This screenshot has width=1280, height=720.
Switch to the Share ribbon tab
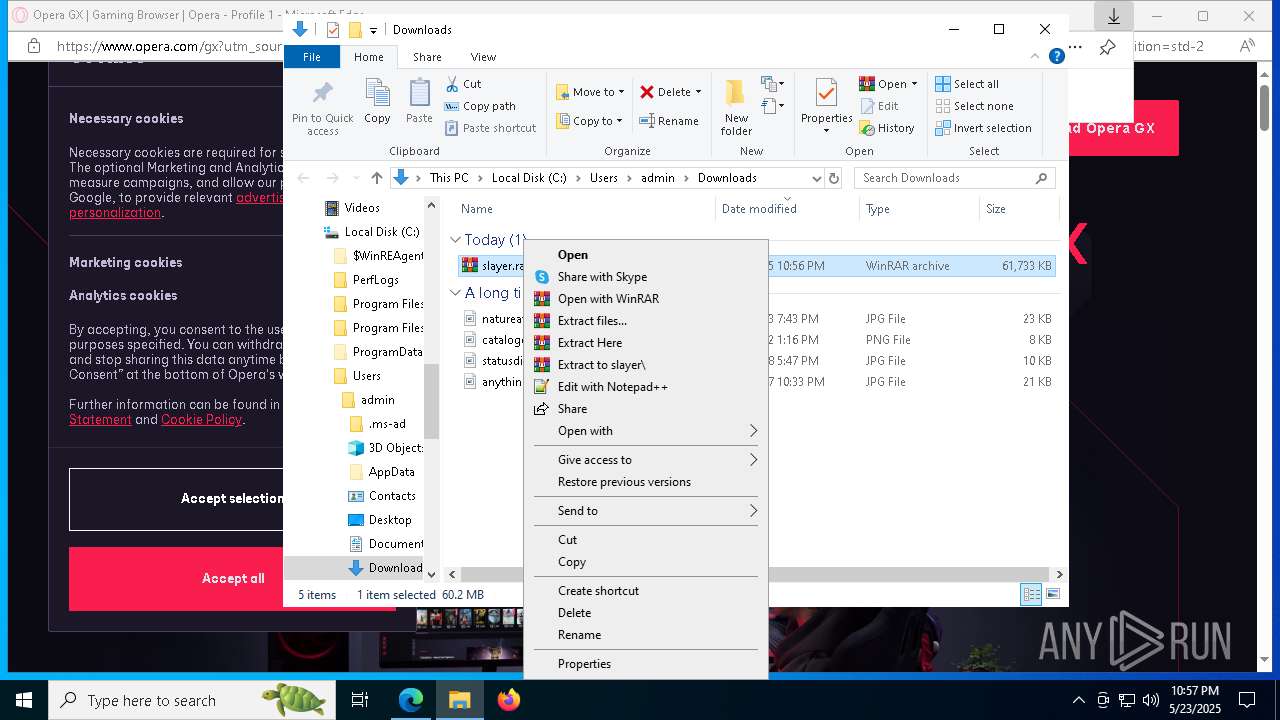[427, 57]
